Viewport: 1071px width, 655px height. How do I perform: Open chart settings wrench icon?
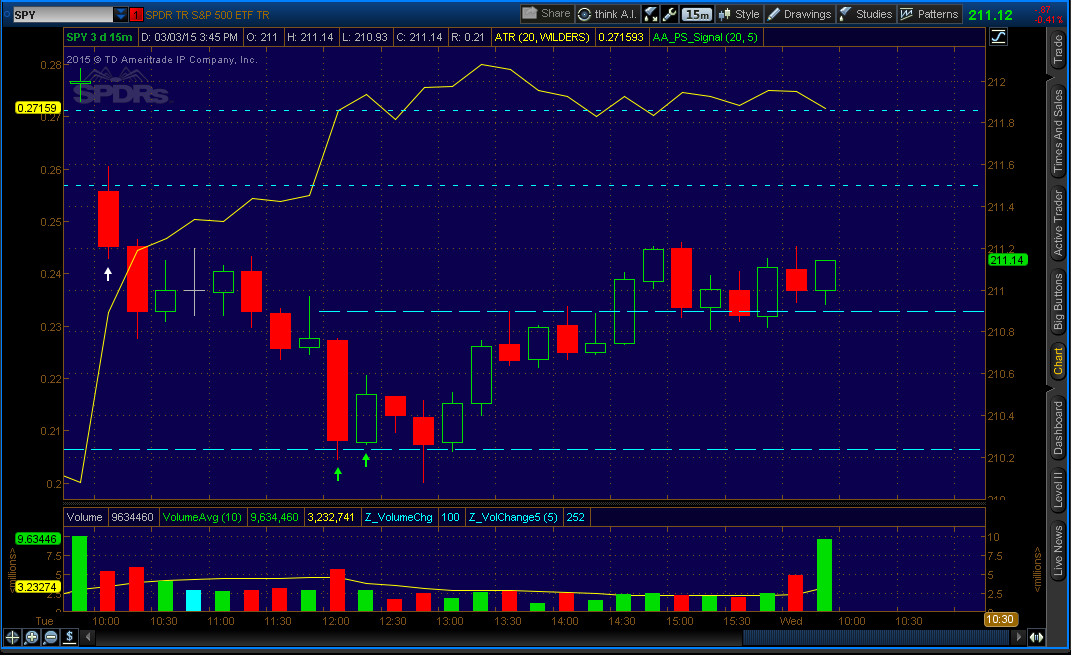[669, 14]
